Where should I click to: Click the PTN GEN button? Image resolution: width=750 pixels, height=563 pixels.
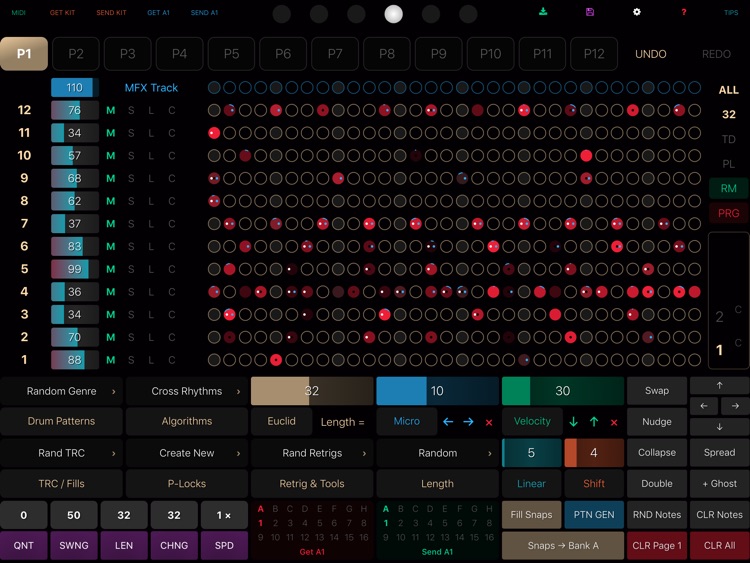click(594, 515)
